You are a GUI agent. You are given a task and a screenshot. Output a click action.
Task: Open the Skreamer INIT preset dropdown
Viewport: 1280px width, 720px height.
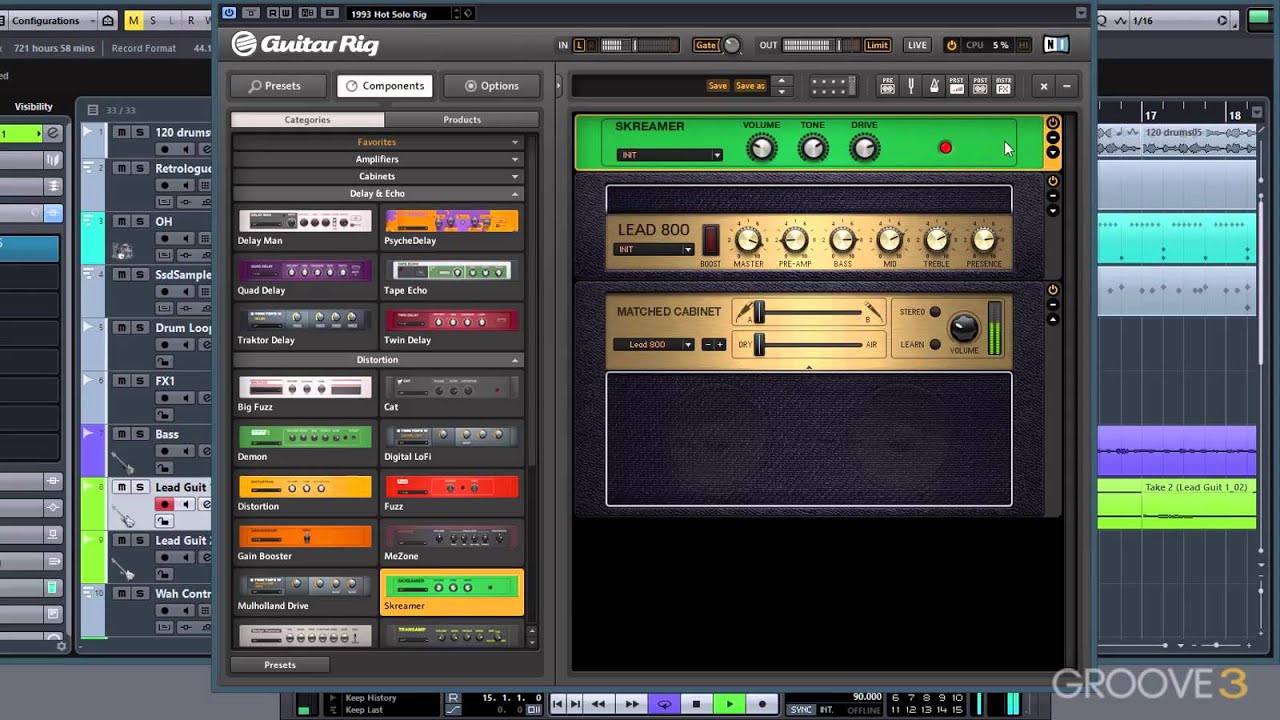click(669, 155)
